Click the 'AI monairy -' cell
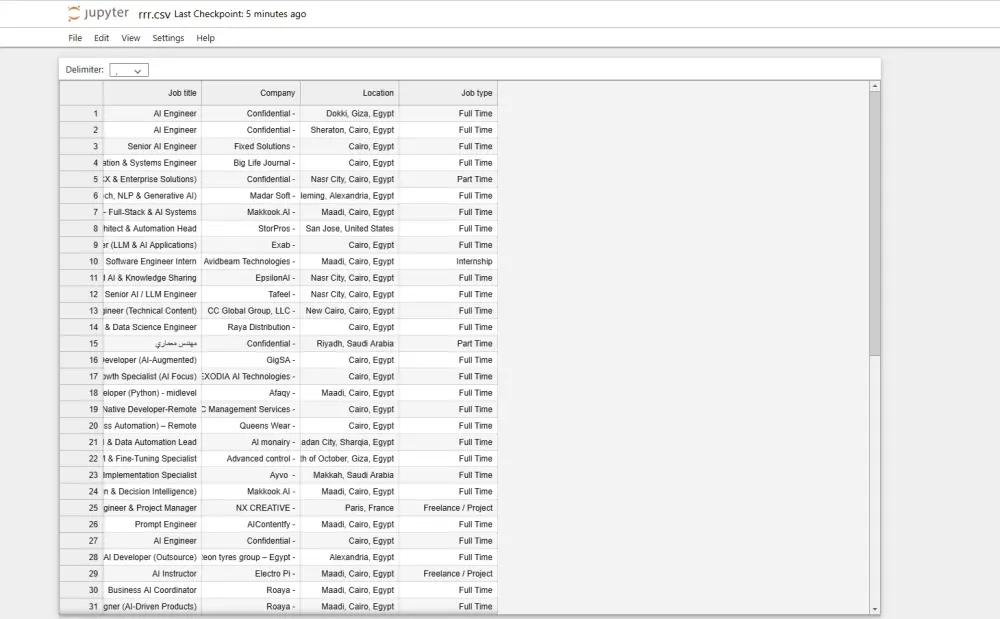Screen dimensions: 1000x619 [251, 442]
